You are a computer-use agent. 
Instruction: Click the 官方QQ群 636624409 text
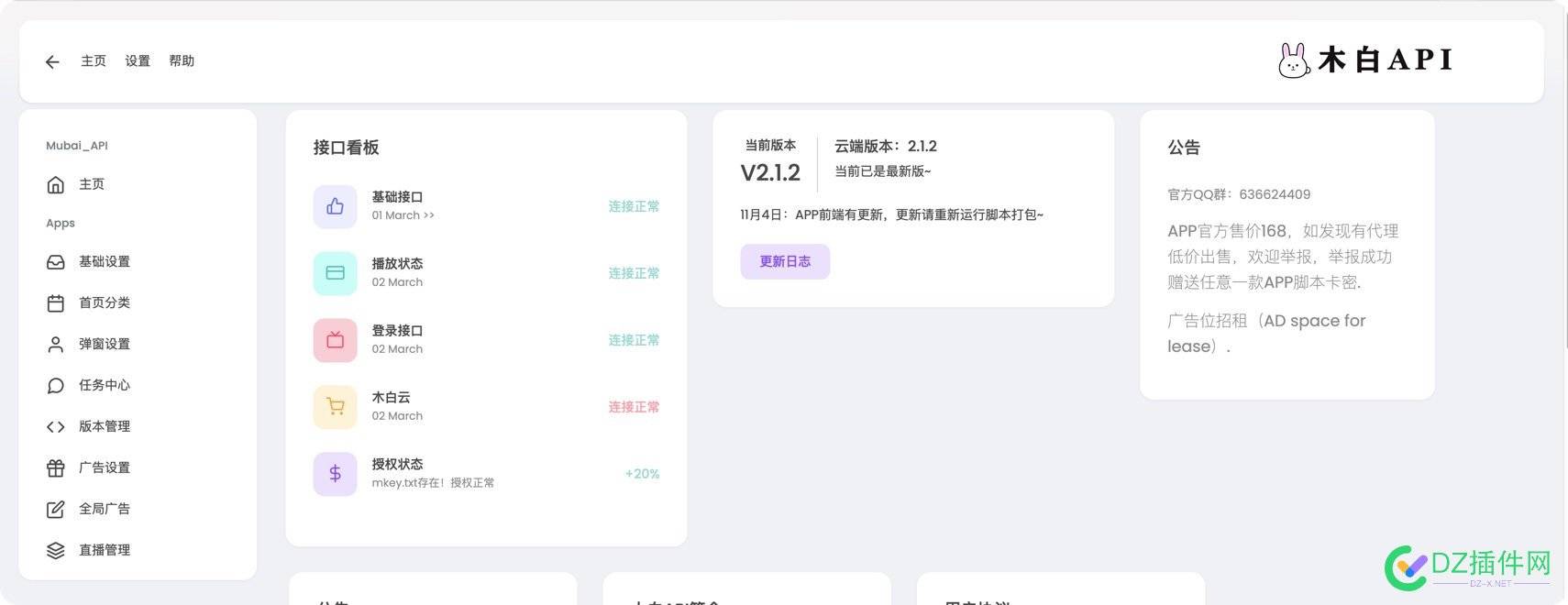pyautogui.click(x=1239, y=195)
